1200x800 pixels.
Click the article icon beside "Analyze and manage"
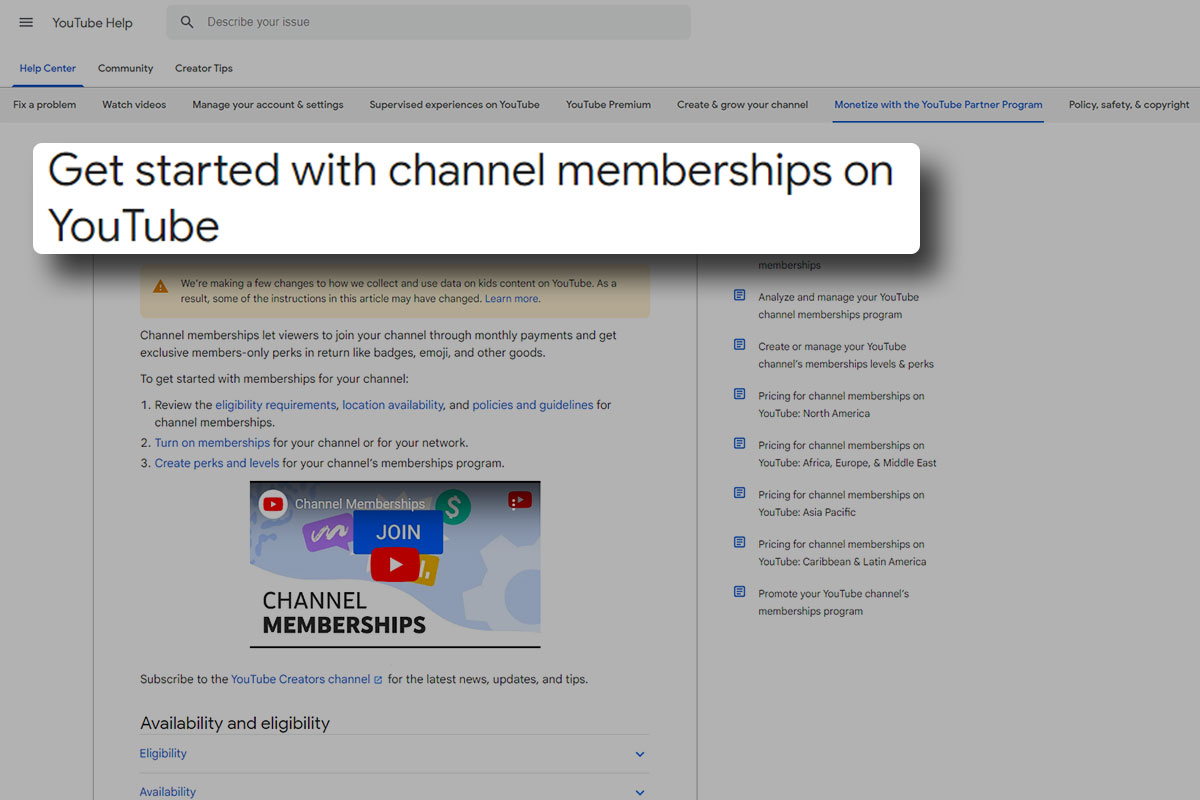coord(738,295)
